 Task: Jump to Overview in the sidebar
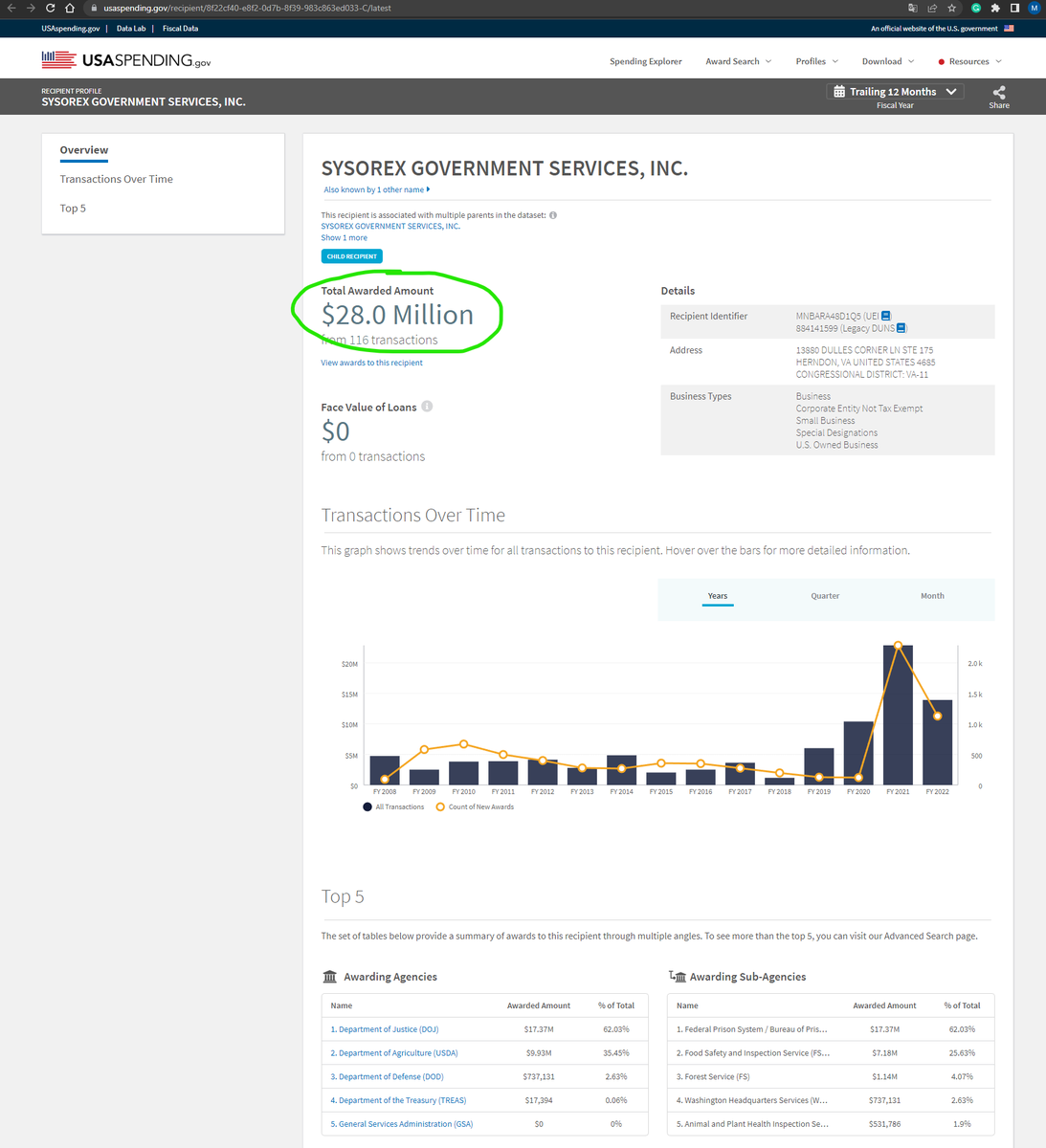[84, 150]
